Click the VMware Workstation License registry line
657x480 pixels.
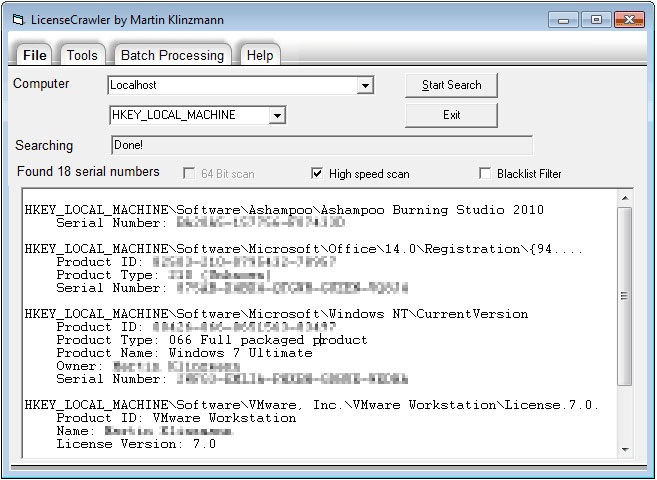tap(312, 405)
